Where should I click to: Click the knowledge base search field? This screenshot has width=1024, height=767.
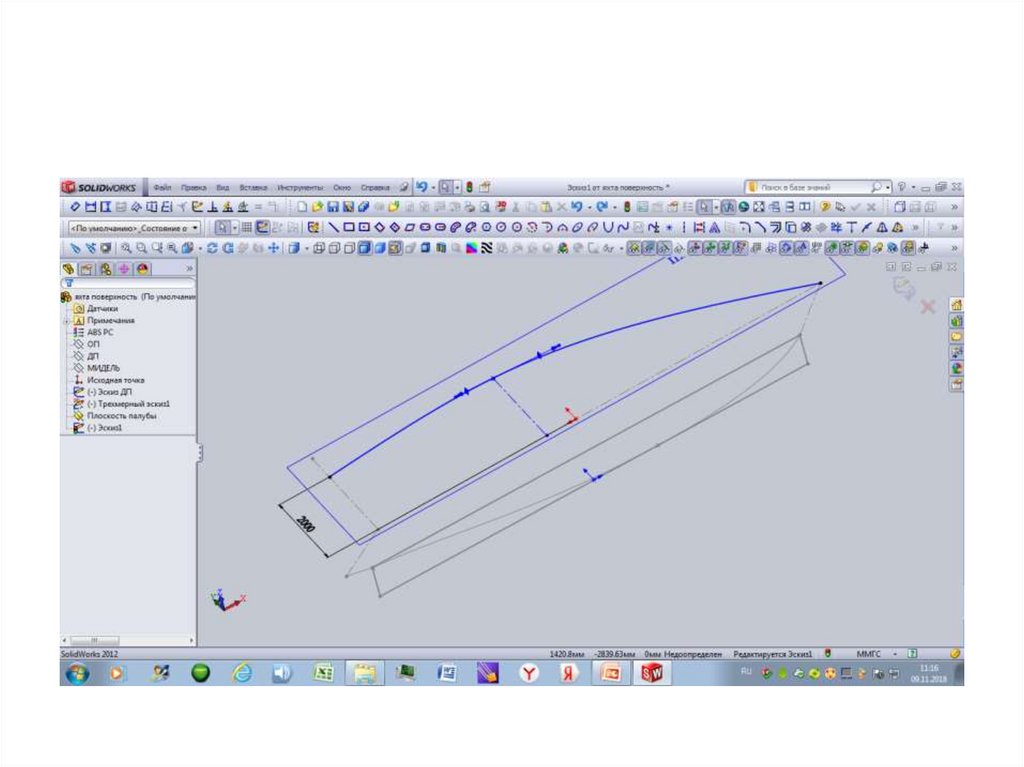pos(810,187)
